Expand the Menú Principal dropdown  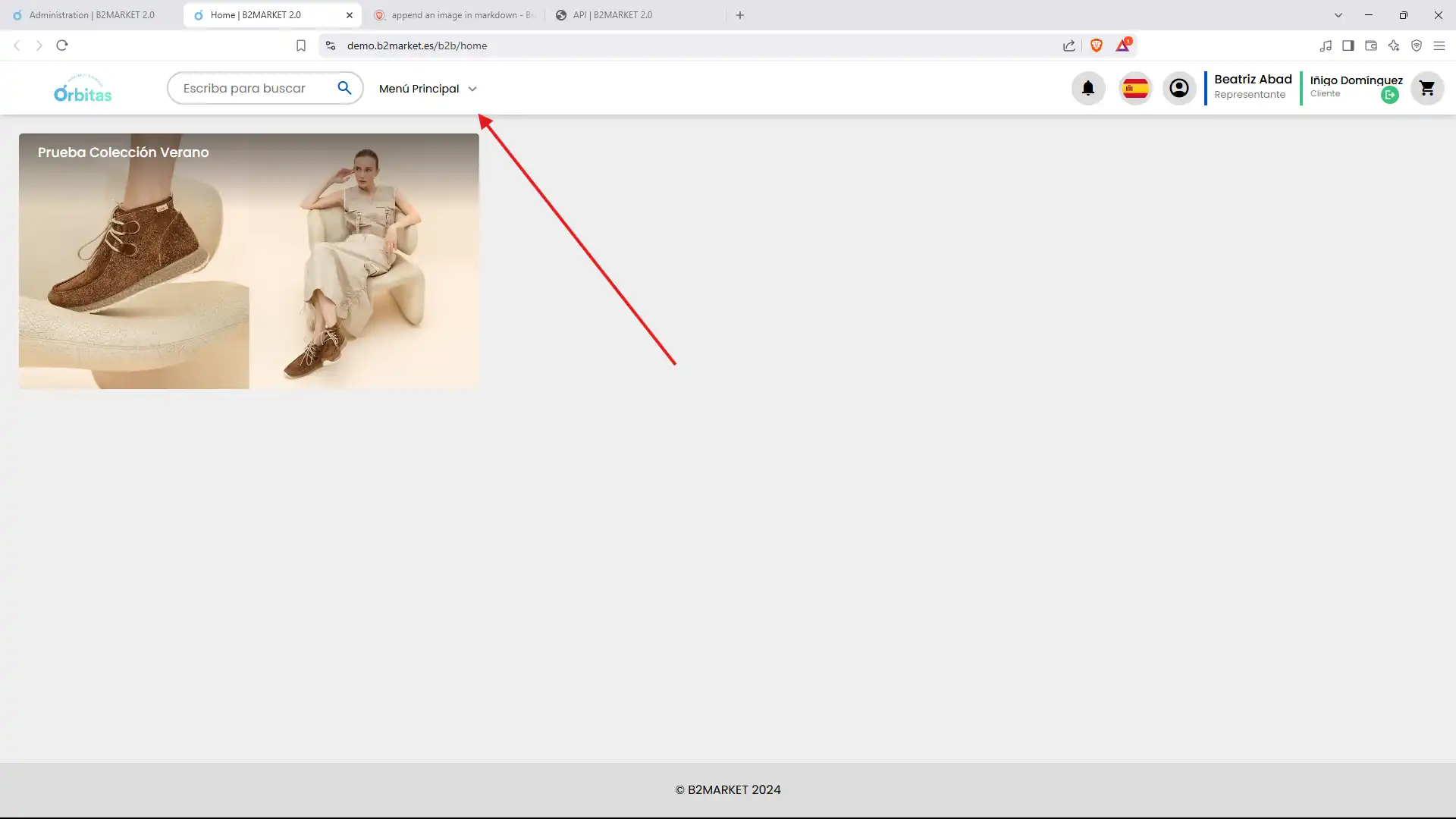[x=428, y=89]
